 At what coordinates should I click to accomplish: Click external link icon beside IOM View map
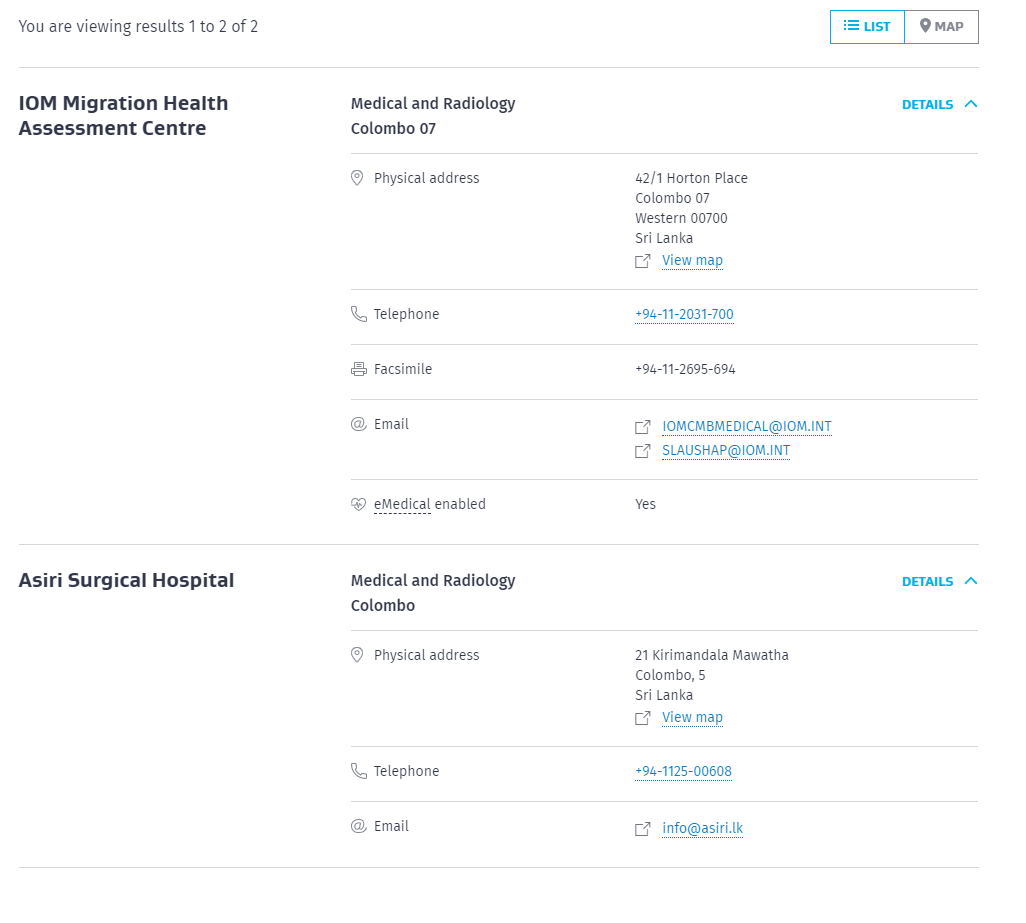(643, 261)
